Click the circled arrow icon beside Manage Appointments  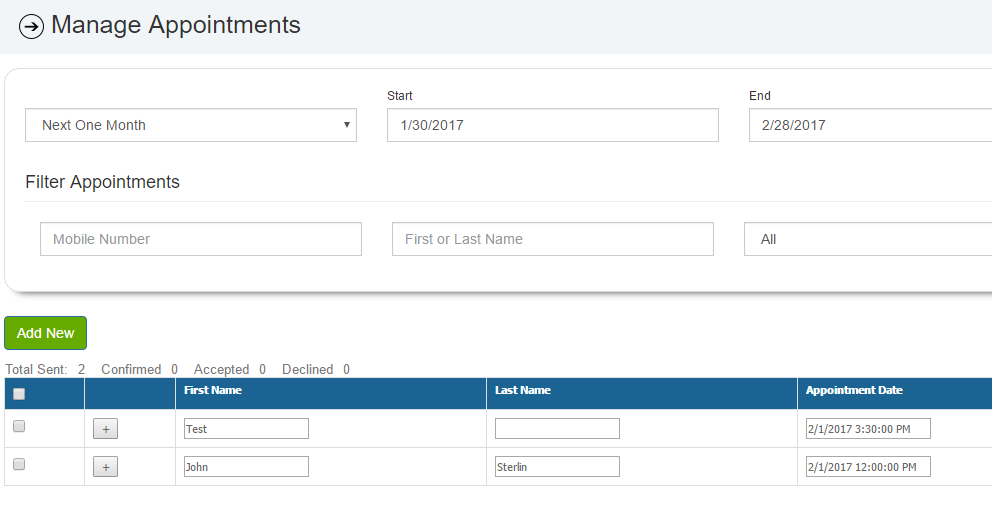(x=31, y=27)
